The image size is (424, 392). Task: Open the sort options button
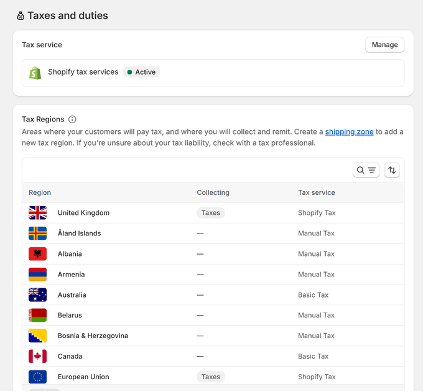click(x=392, y=170)
